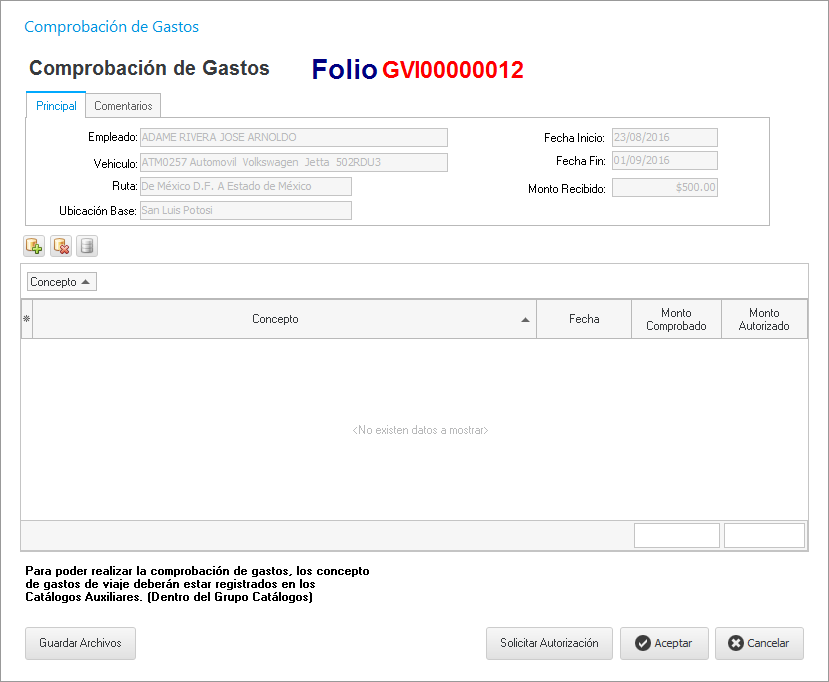Click the Monto Recibido field
The width and height of the screenshot is (829, 682).
pos(664,187)
